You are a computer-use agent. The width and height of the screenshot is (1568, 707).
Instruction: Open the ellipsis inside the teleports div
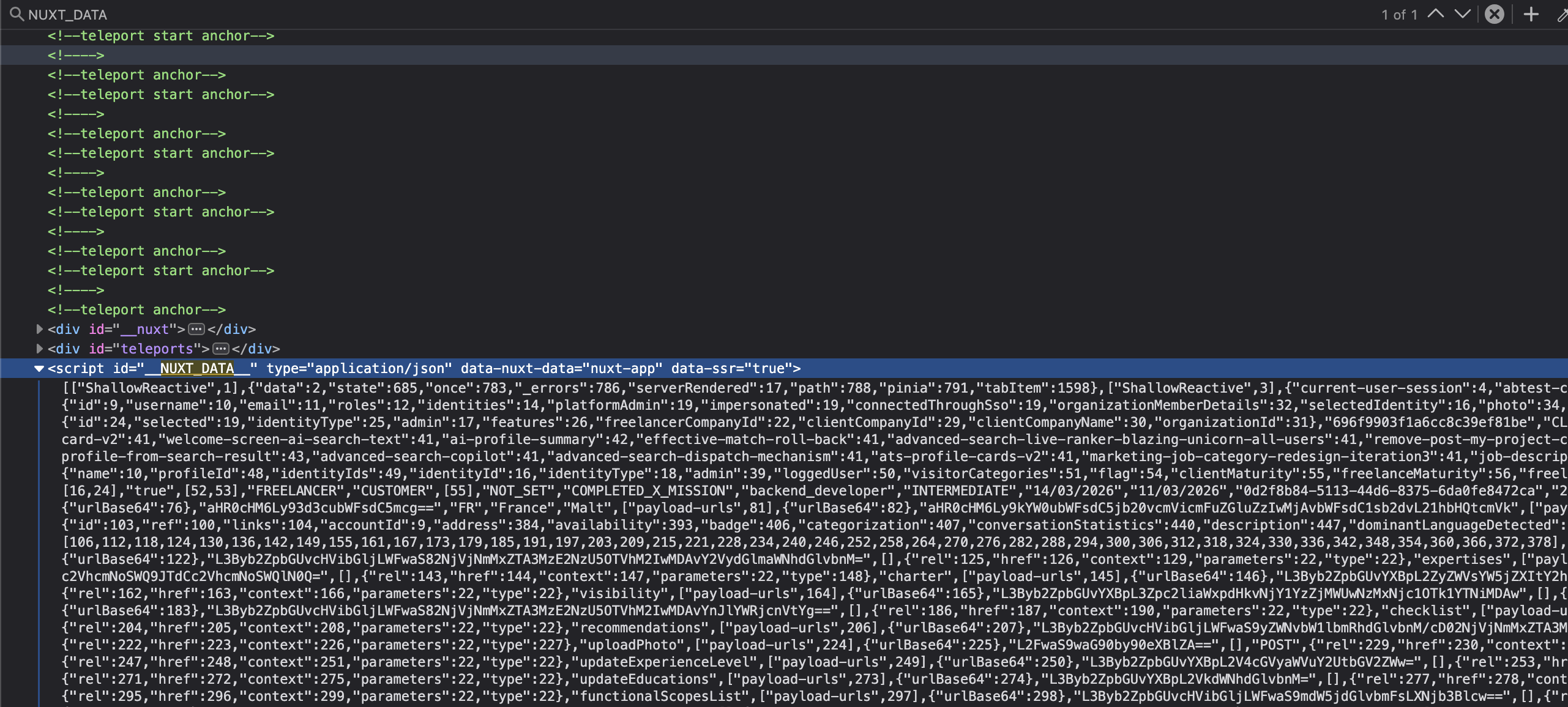tap(220, 349)
